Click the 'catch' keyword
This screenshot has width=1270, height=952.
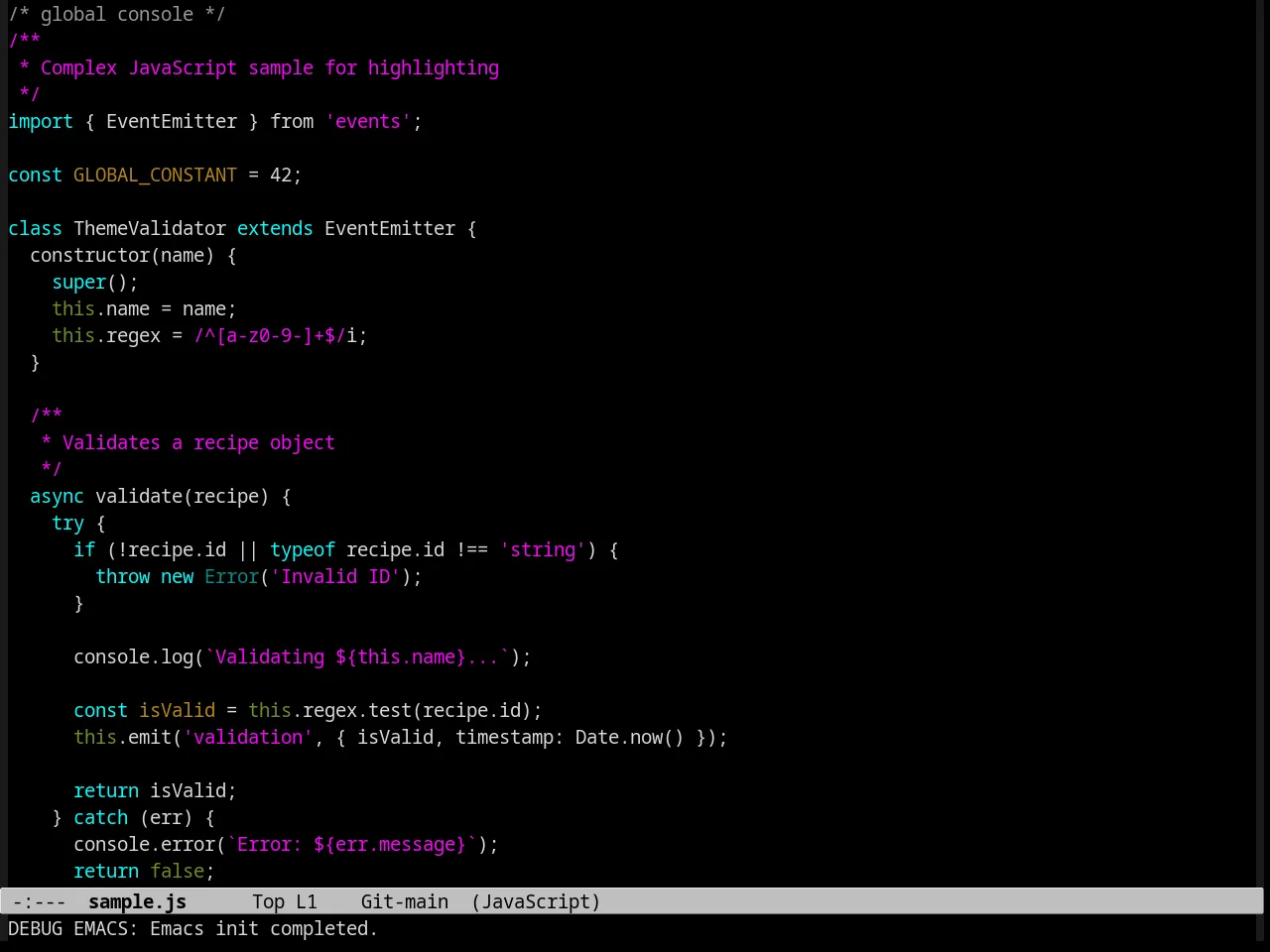tap(100, 817)
